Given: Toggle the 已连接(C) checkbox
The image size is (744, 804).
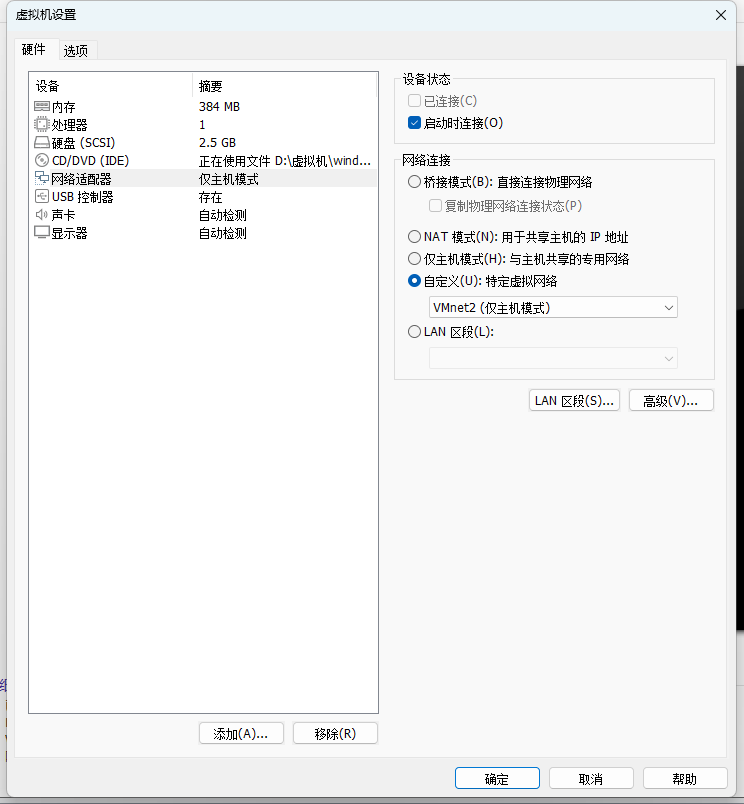Looking at the screenshot, I should tap(414, 100).
